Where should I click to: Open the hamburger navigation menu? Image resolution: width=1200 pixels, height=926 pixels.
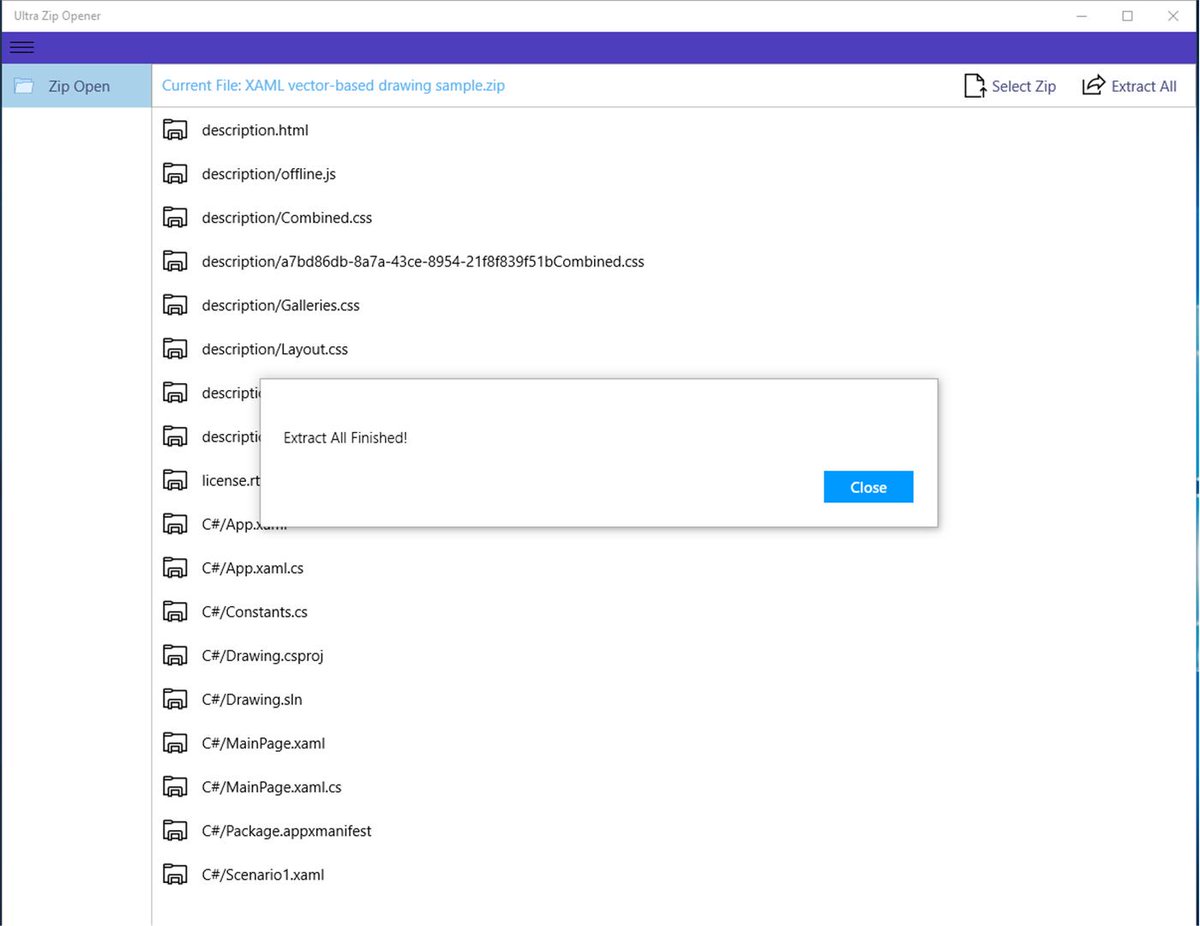pyautogui.click(x=21, y=47)
